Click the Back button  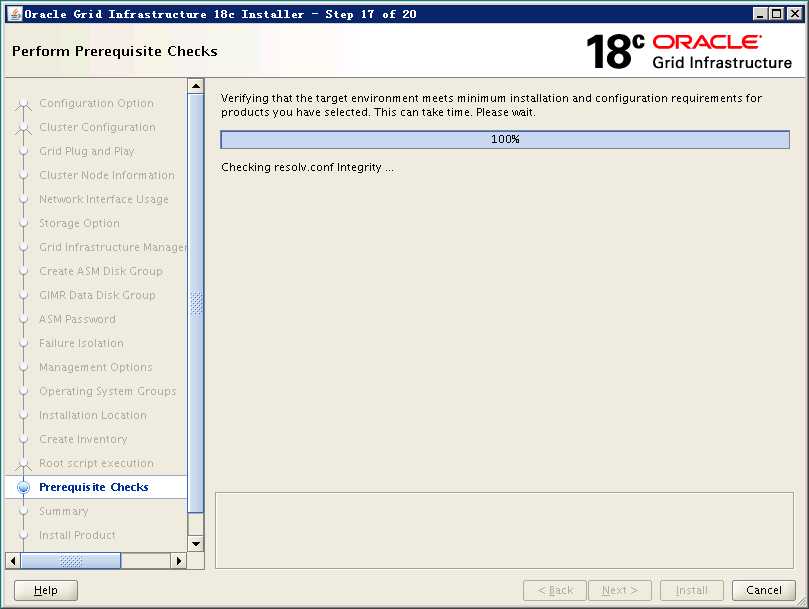tap(555, 590)
